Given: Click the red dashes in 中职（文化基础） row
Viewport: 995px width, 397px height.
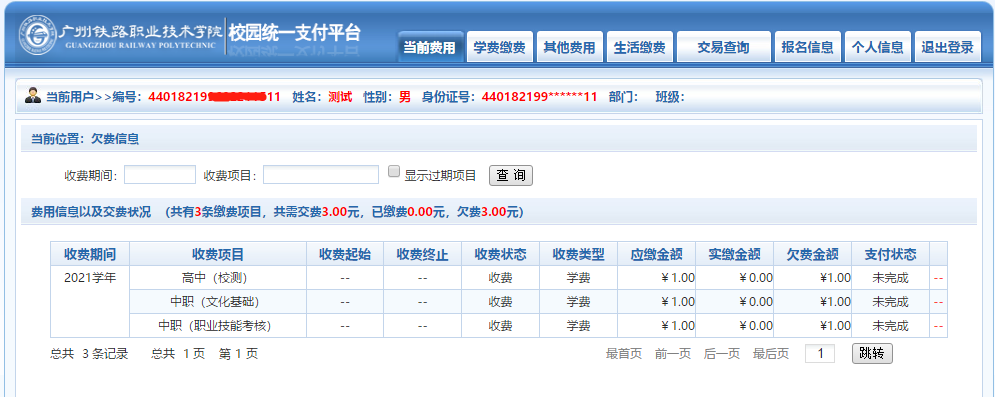Looking at the screenshot, I should pos(939,303).
